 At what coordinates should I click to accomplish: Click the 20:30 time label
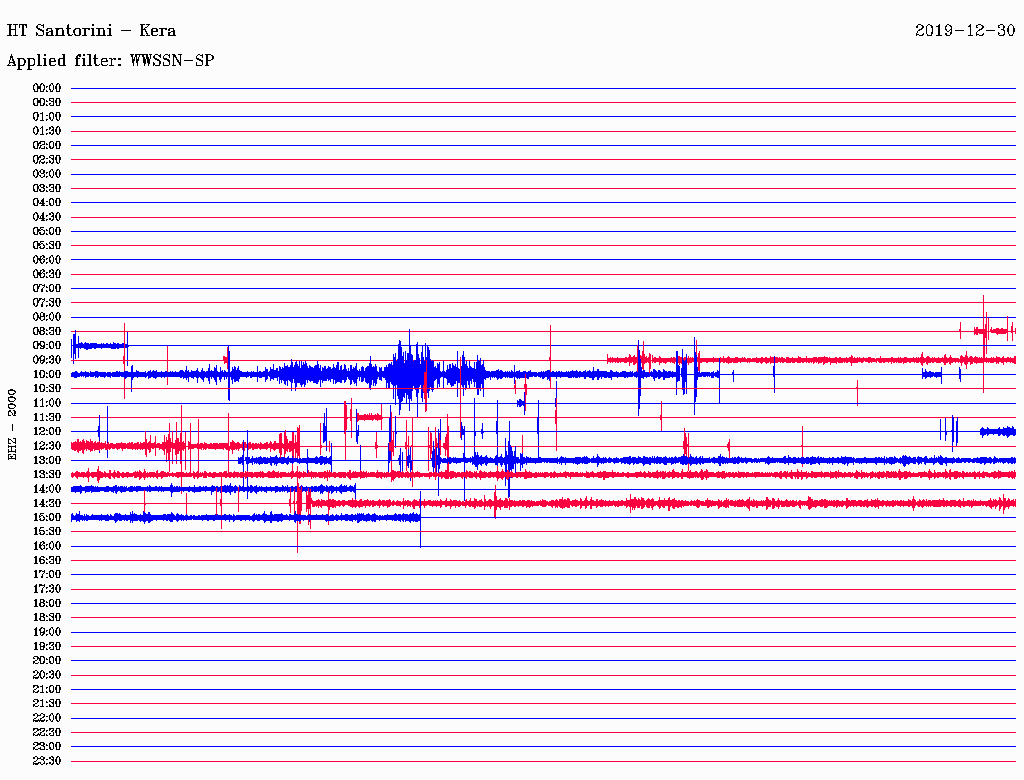47,675
